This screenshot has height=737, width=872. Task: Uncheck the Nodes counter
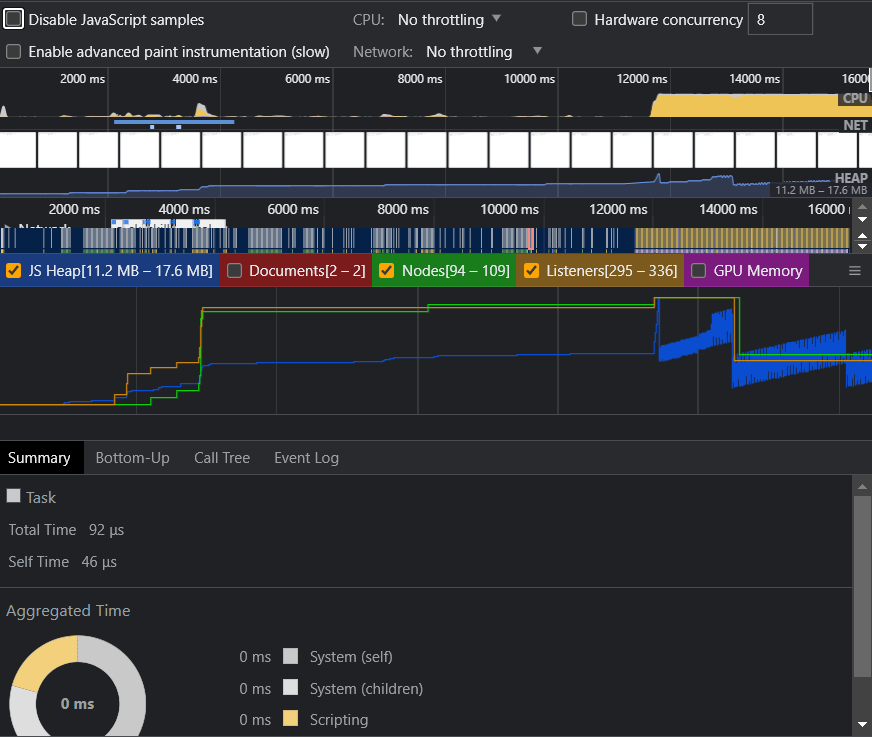pyautogui.click(x=386, y=271)
